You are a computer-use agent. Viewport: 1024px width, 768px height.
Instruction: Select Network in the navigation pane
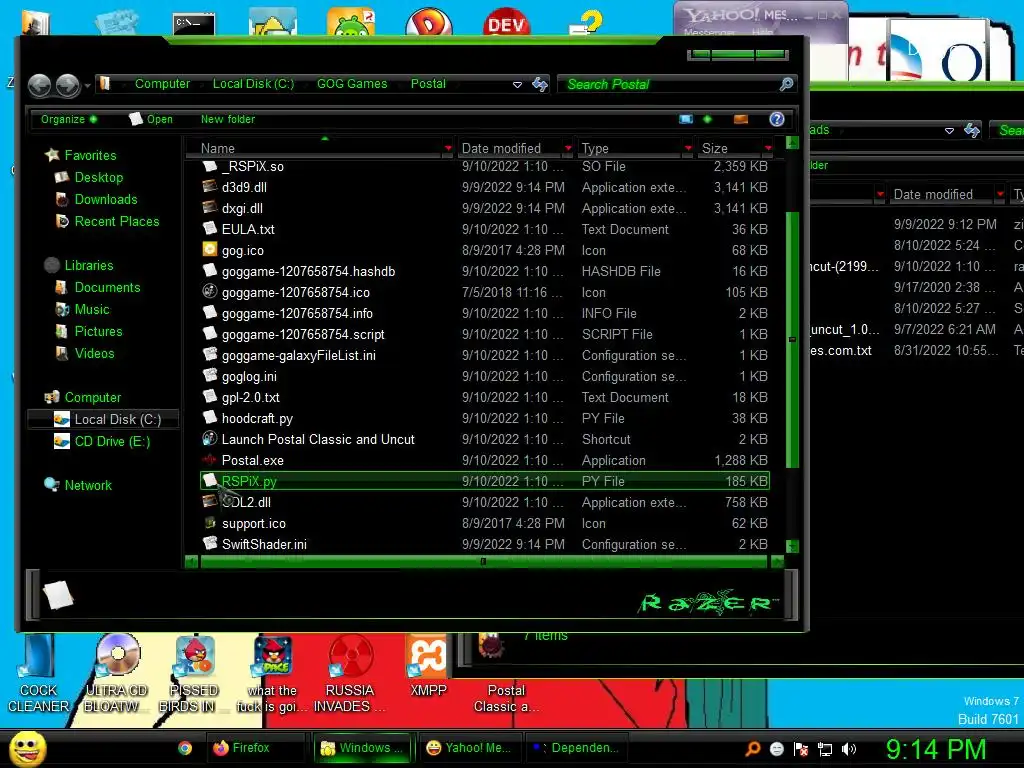(88, 485)
